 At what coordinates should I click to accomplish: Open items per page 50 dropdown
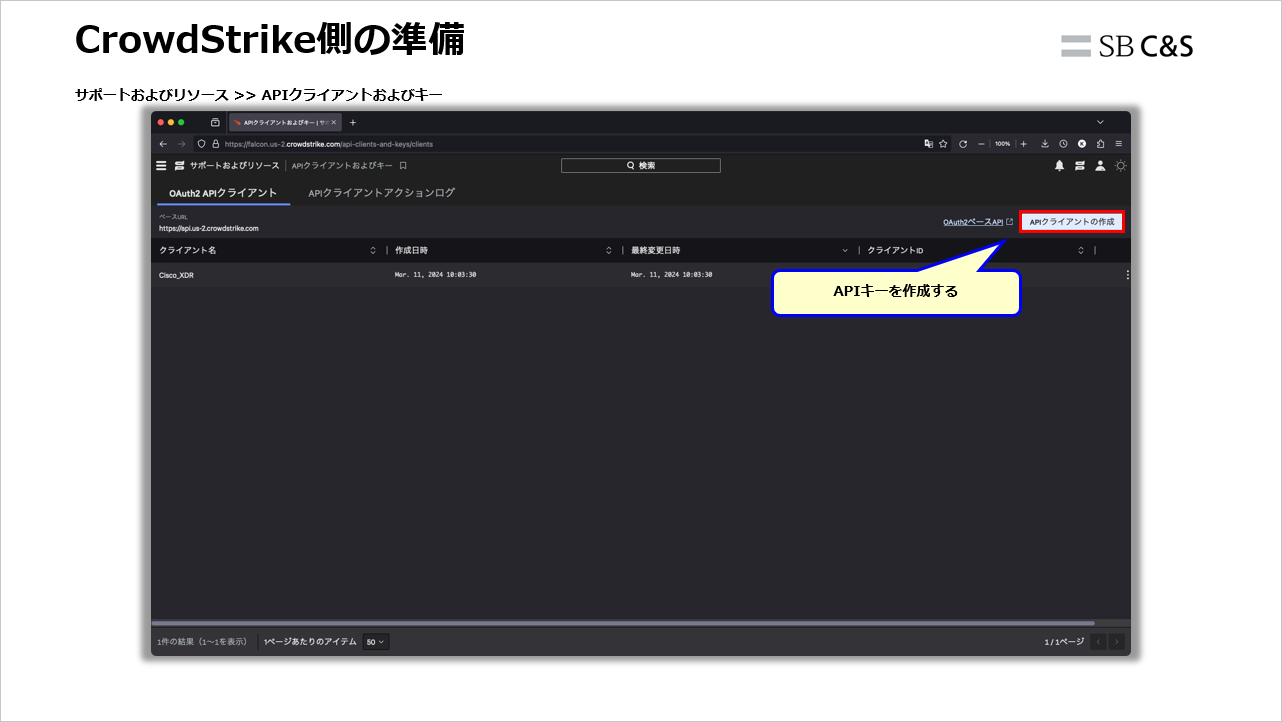pyautogui.click(x=375, y=642)
